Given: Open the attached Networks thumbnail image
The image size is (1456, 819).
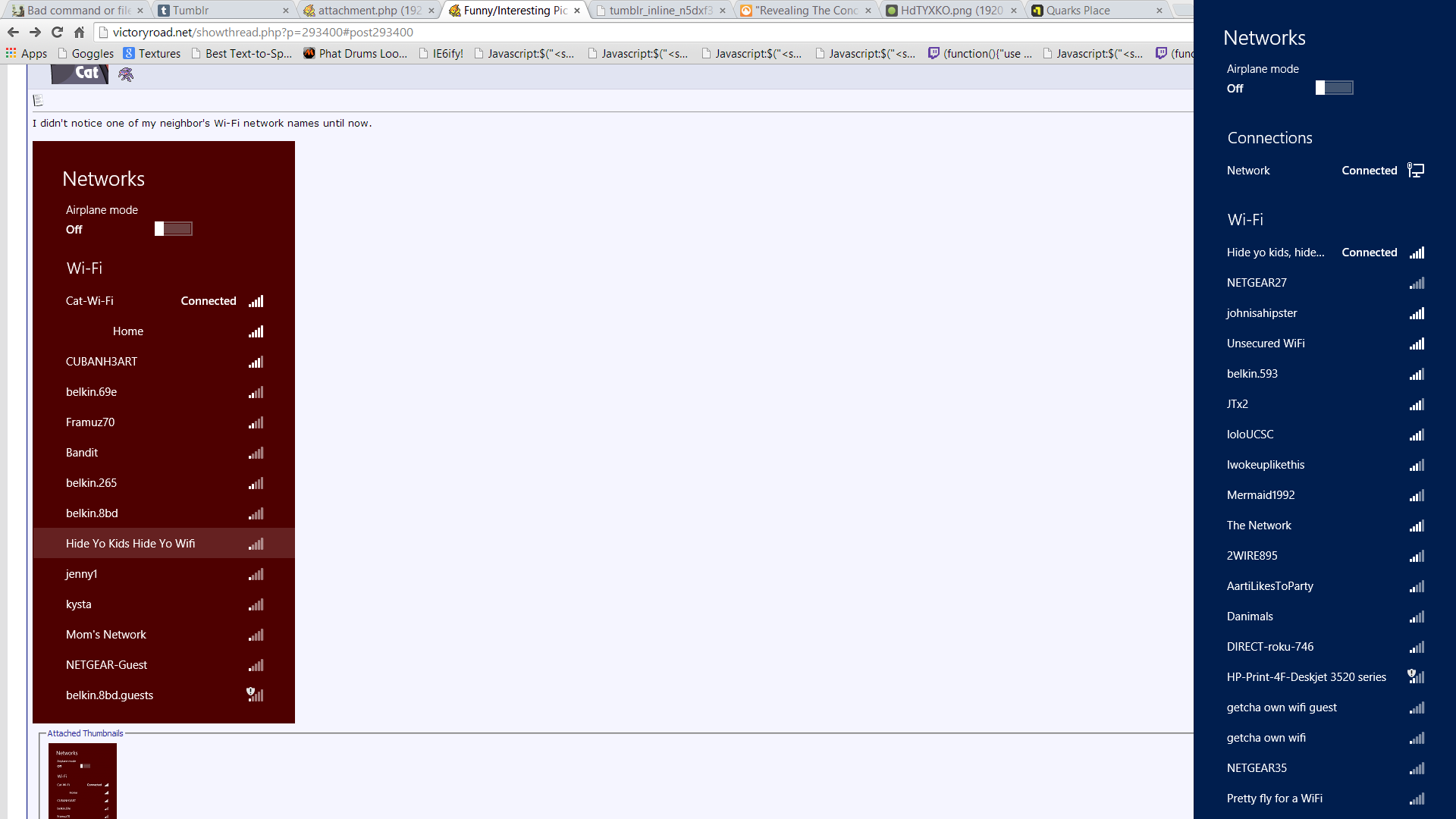Looking at the screenshot, I should click(x=82, y=780).
